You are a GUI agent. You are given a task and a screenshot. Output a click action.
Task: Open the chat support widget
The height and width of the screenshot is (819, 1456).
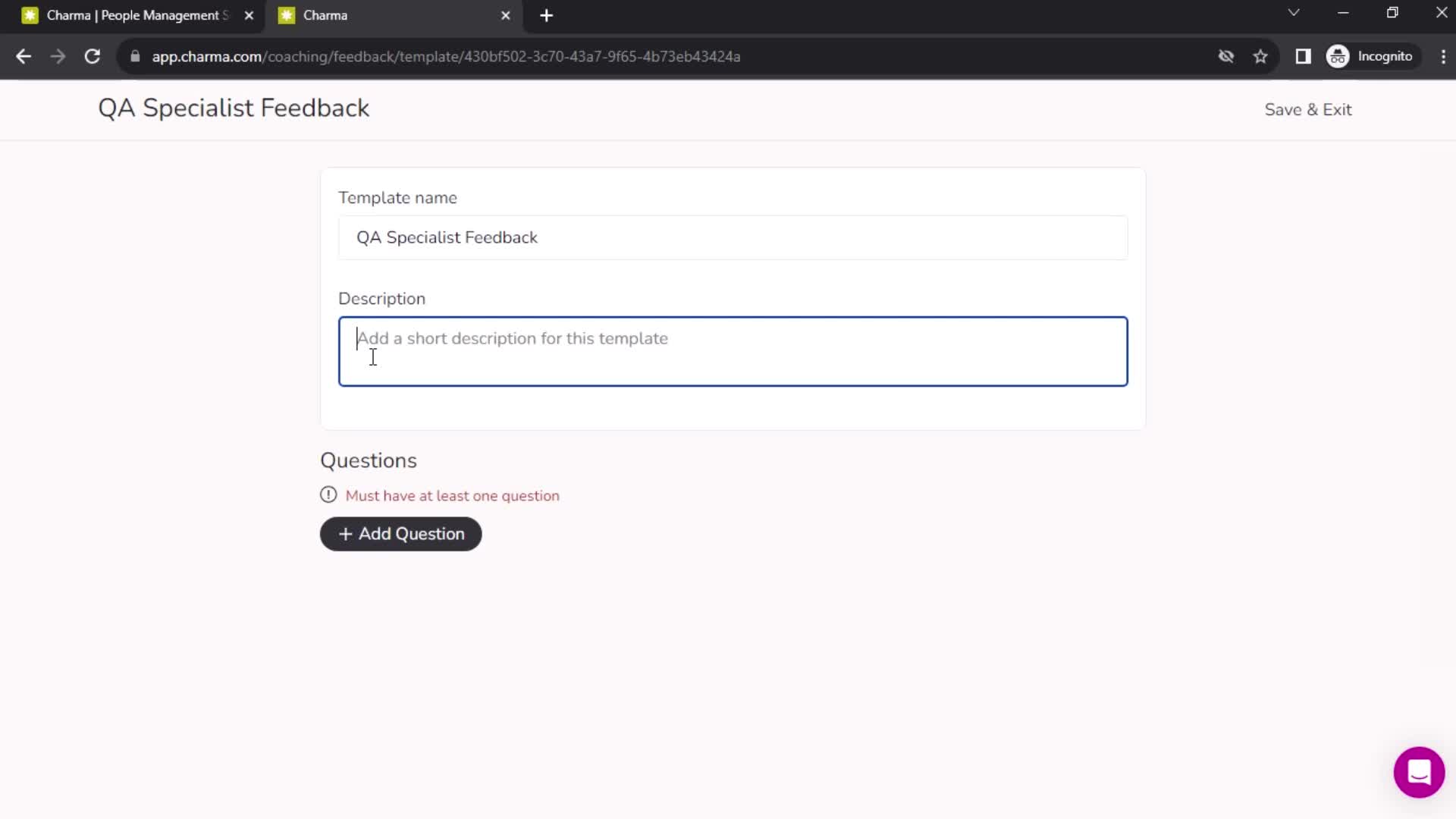pos(1419,772)
